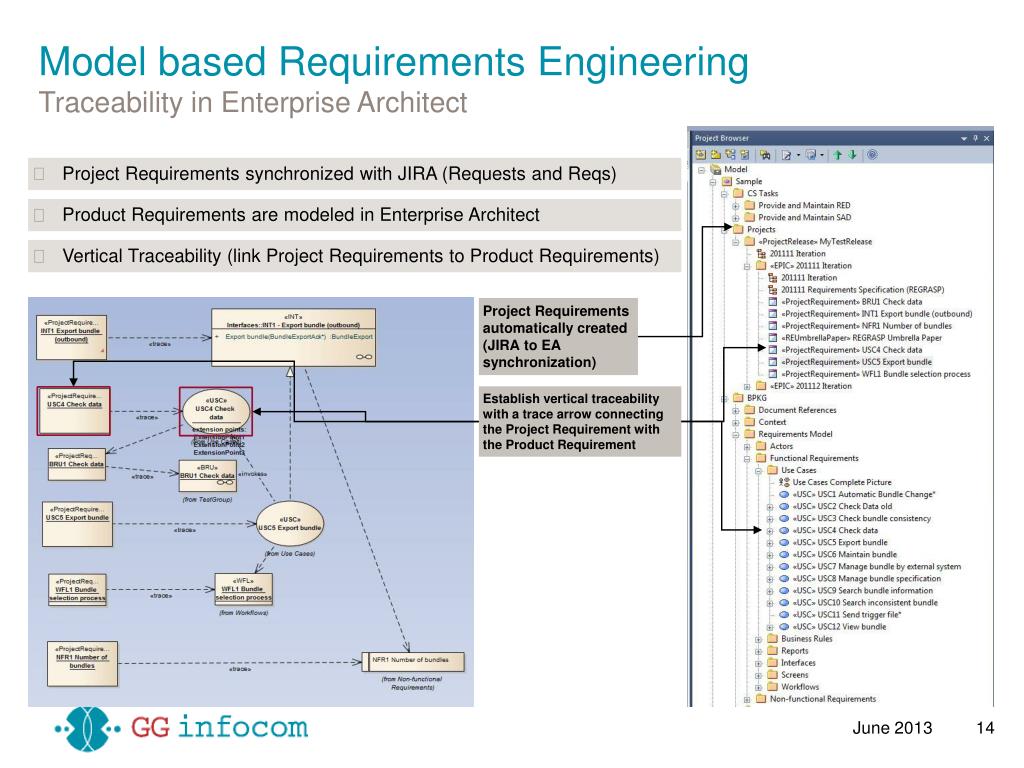Click the USC5 Export bundle ellipse in diagram

tap(290, 524)
